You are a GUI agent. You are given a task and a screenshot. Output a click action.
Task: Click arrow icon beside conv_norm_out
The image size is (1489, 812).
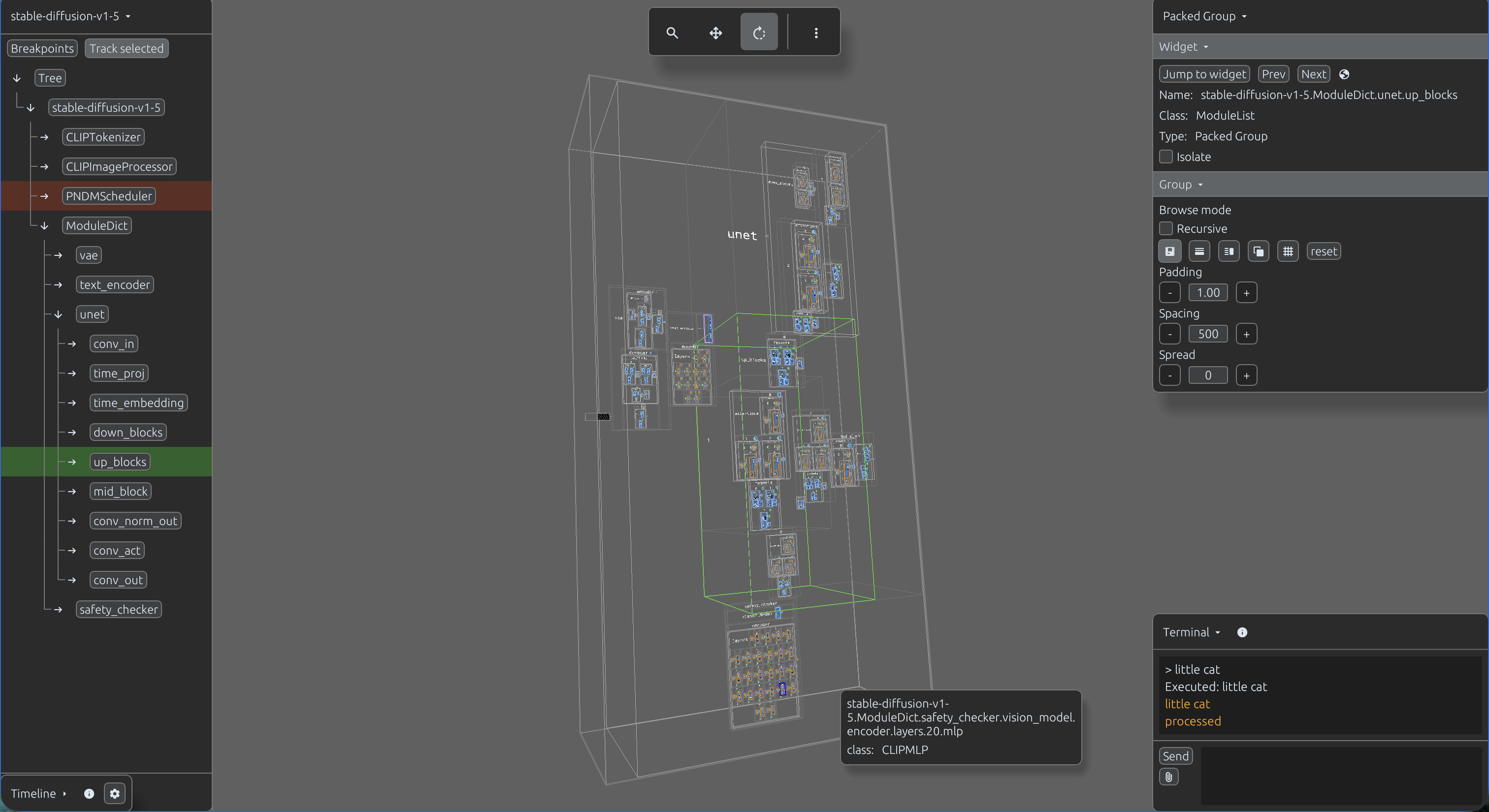point(72,522)
